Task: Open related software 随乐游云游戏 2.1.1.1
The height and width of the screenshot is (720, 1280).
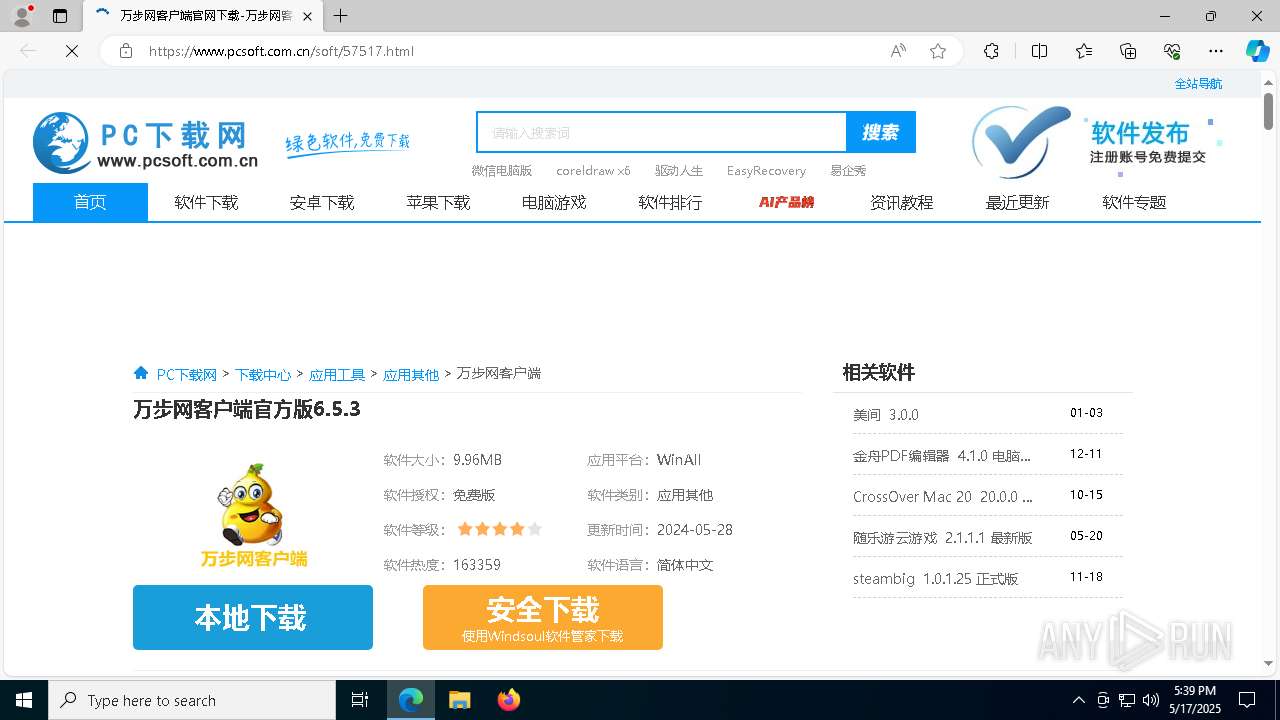Action: [x=943, y=537]
